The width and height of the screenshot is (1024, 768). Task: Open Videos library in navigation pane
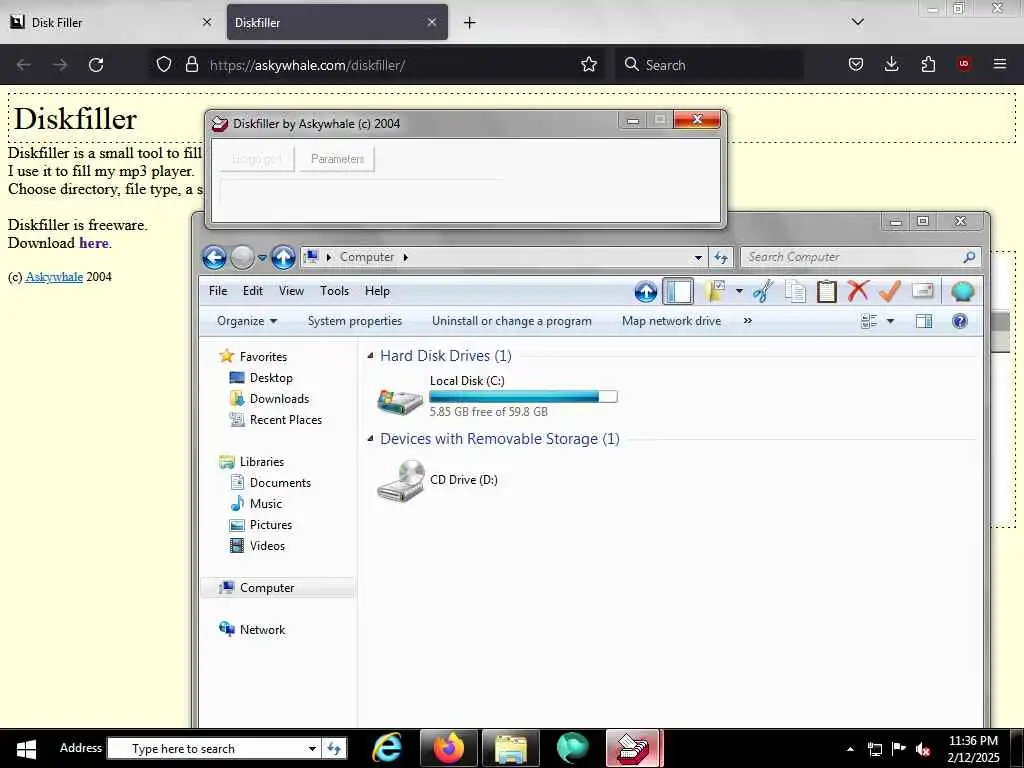pyautogui.click(x=267, y=546)
